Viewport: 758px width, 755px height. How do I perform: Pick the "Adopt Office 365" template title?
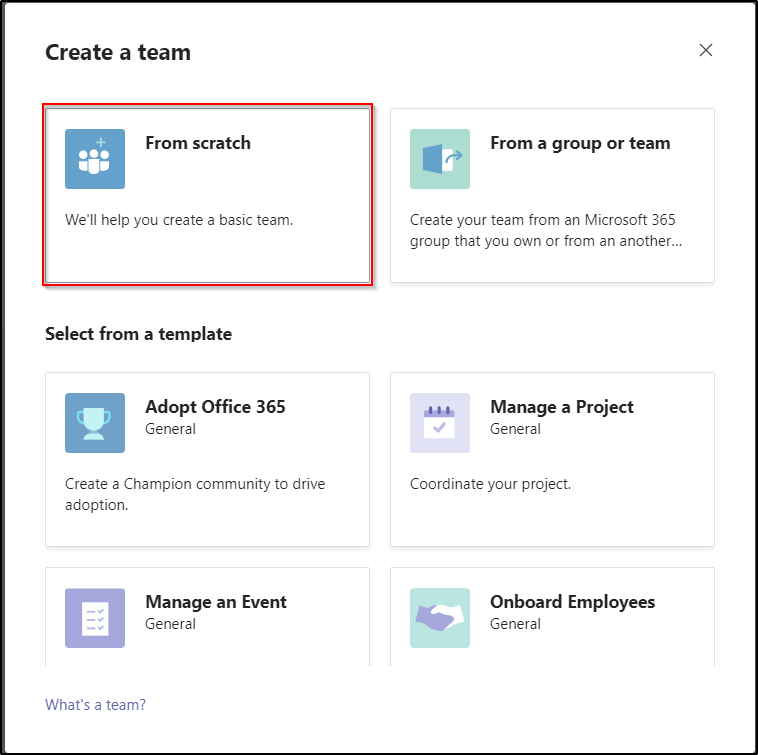click(x=215, y=407)
